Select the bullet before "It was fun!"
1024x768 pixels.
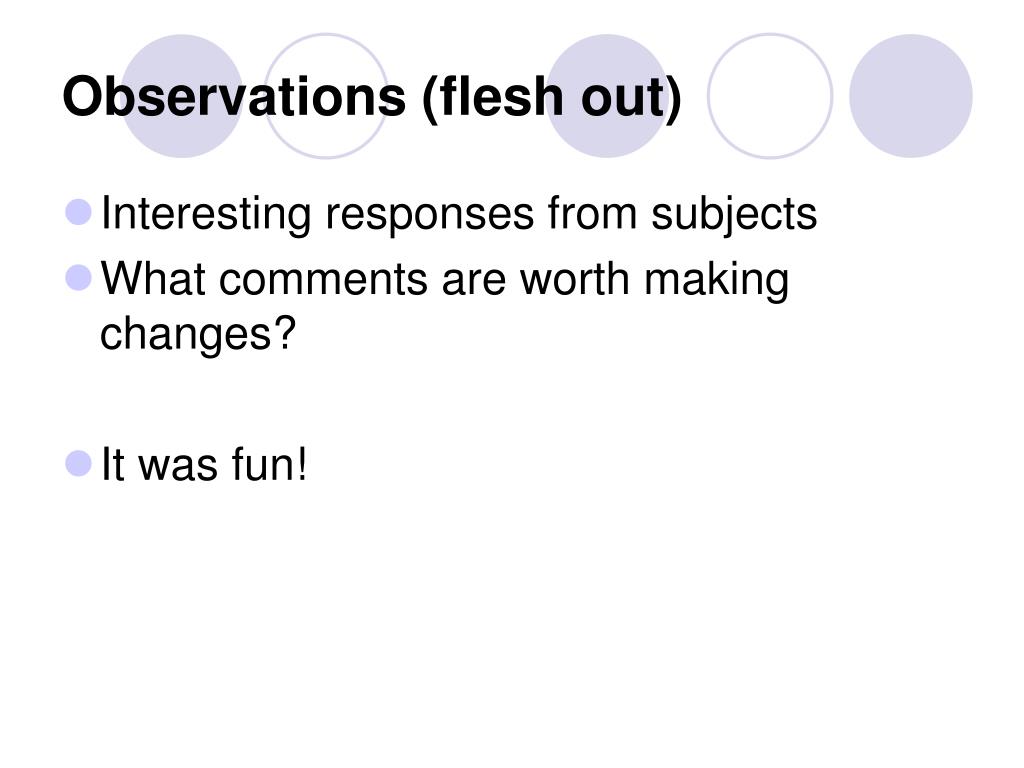pos(78,464)
